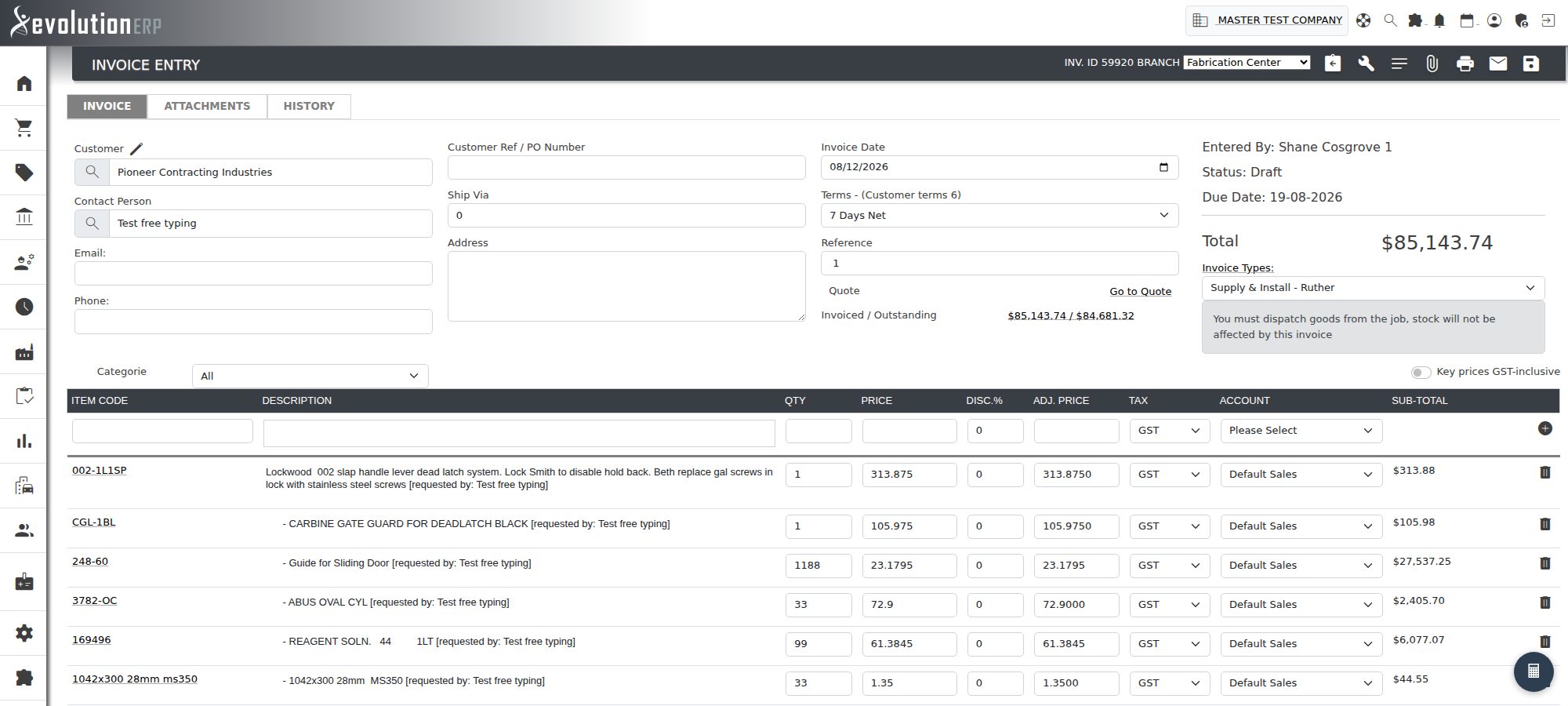Image resolution: width=1568 pixels, height=706 pixels.
Task: Switch to the HISTORY tab
Action: 309,106
